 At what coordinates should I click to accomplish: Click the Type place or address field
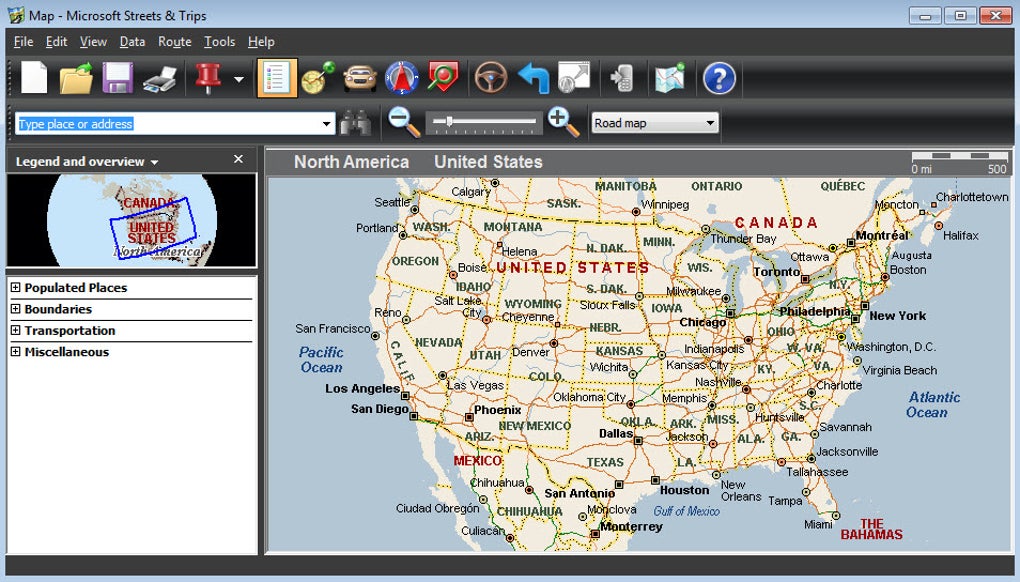click(x=168, y=124)
